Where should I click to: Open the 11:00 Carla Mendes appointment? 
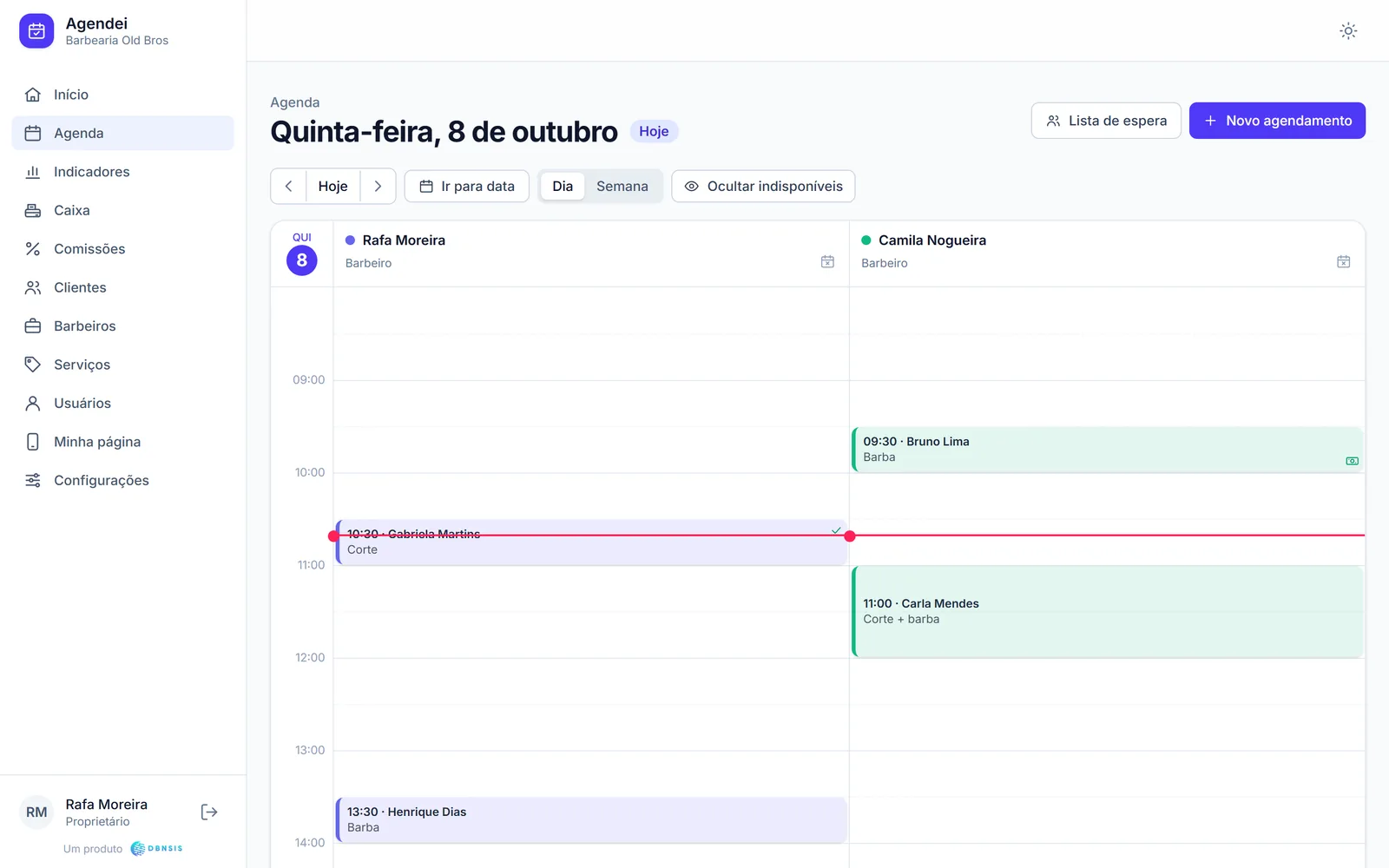[1108, 612]
